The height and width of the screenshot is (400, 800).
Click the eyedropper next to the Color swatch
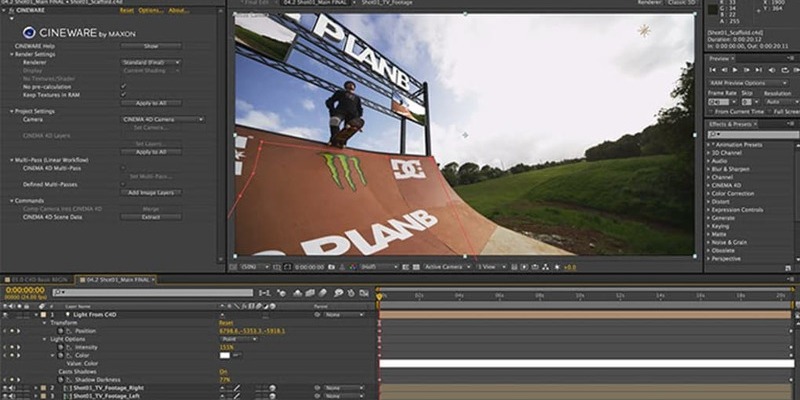coord(237,355)
